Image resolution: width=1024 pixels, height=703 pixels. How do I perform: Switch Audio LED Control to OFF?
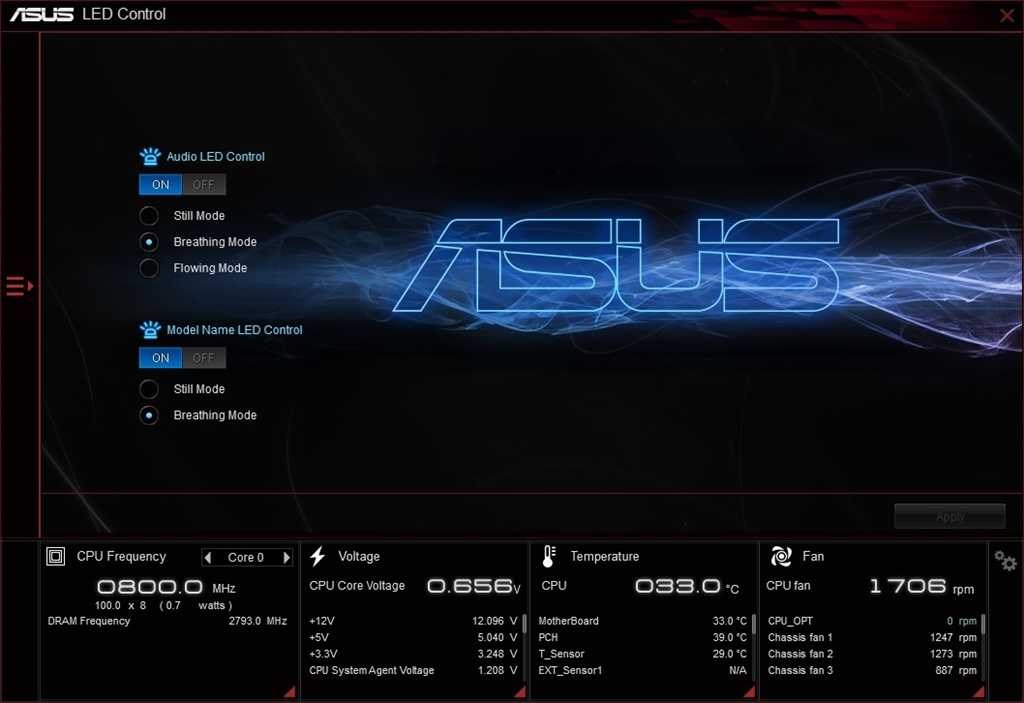[203, 184]
